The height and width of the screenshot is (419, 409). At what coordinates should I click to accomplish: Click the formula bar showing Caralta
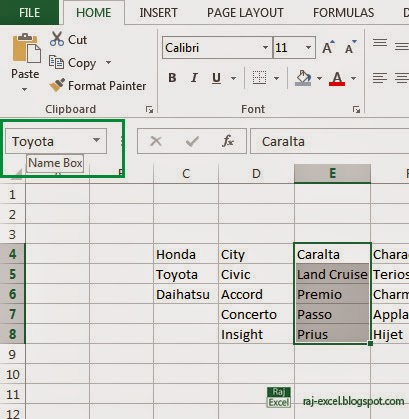point(330,141)
